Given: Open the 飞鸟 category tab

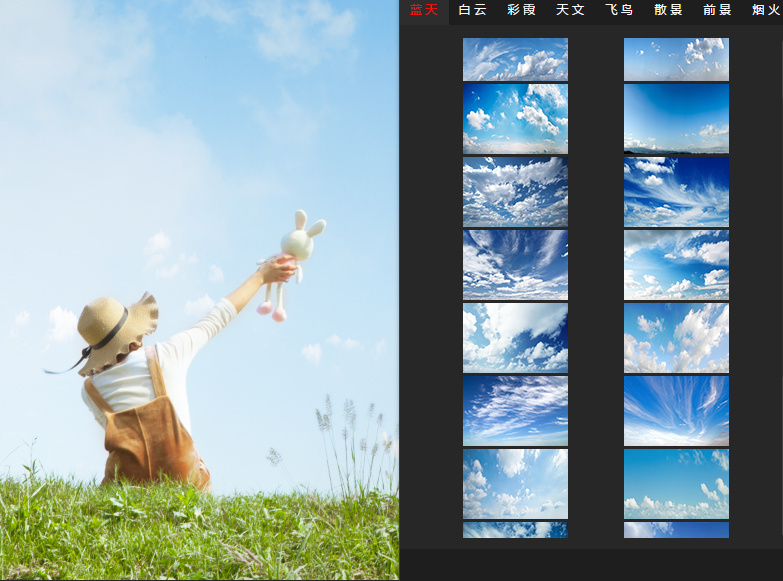Looking at the screenshot, I should [619, 10].
